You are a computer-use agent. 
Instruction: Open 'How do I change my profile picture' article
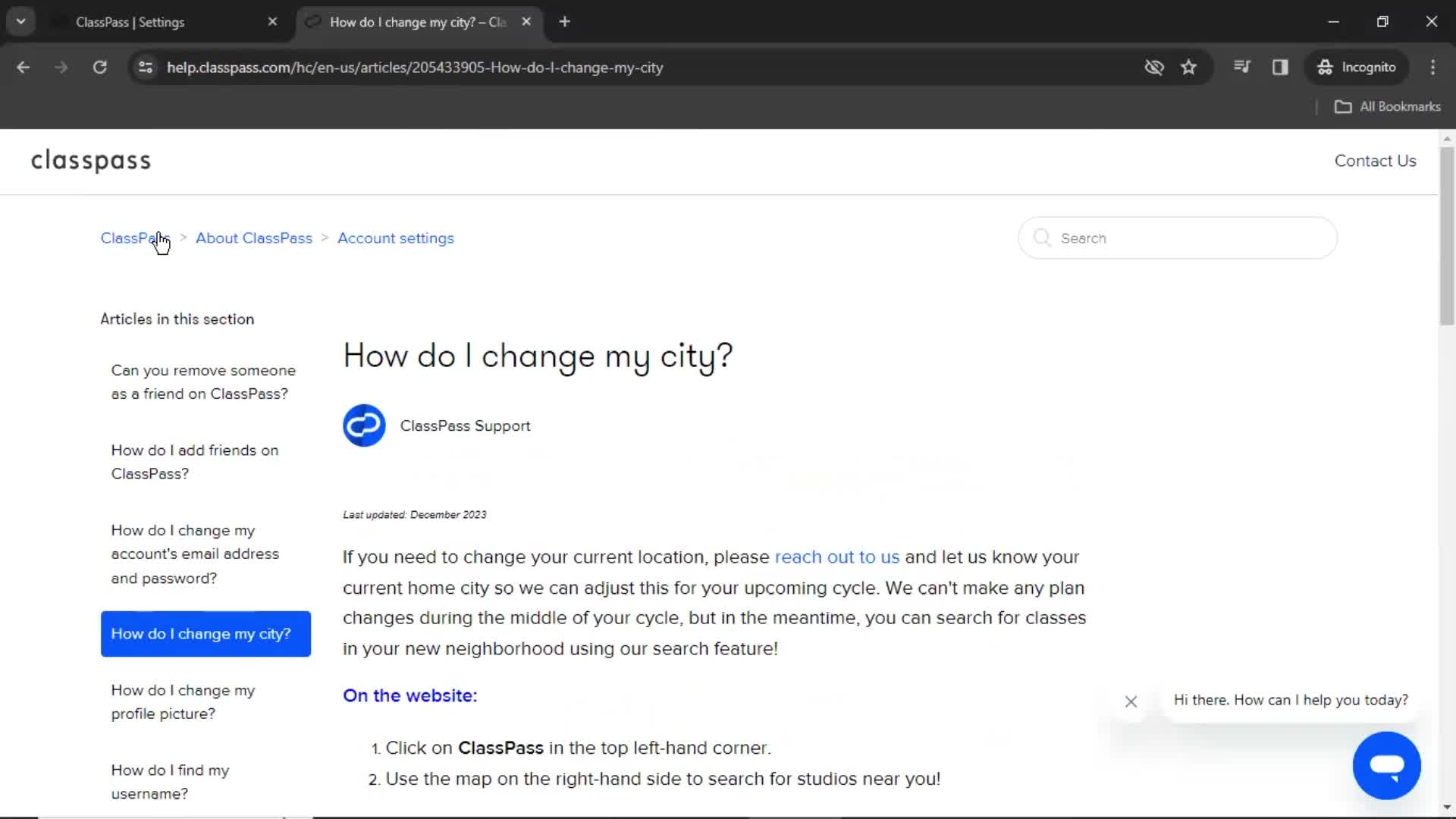(183, 702)
